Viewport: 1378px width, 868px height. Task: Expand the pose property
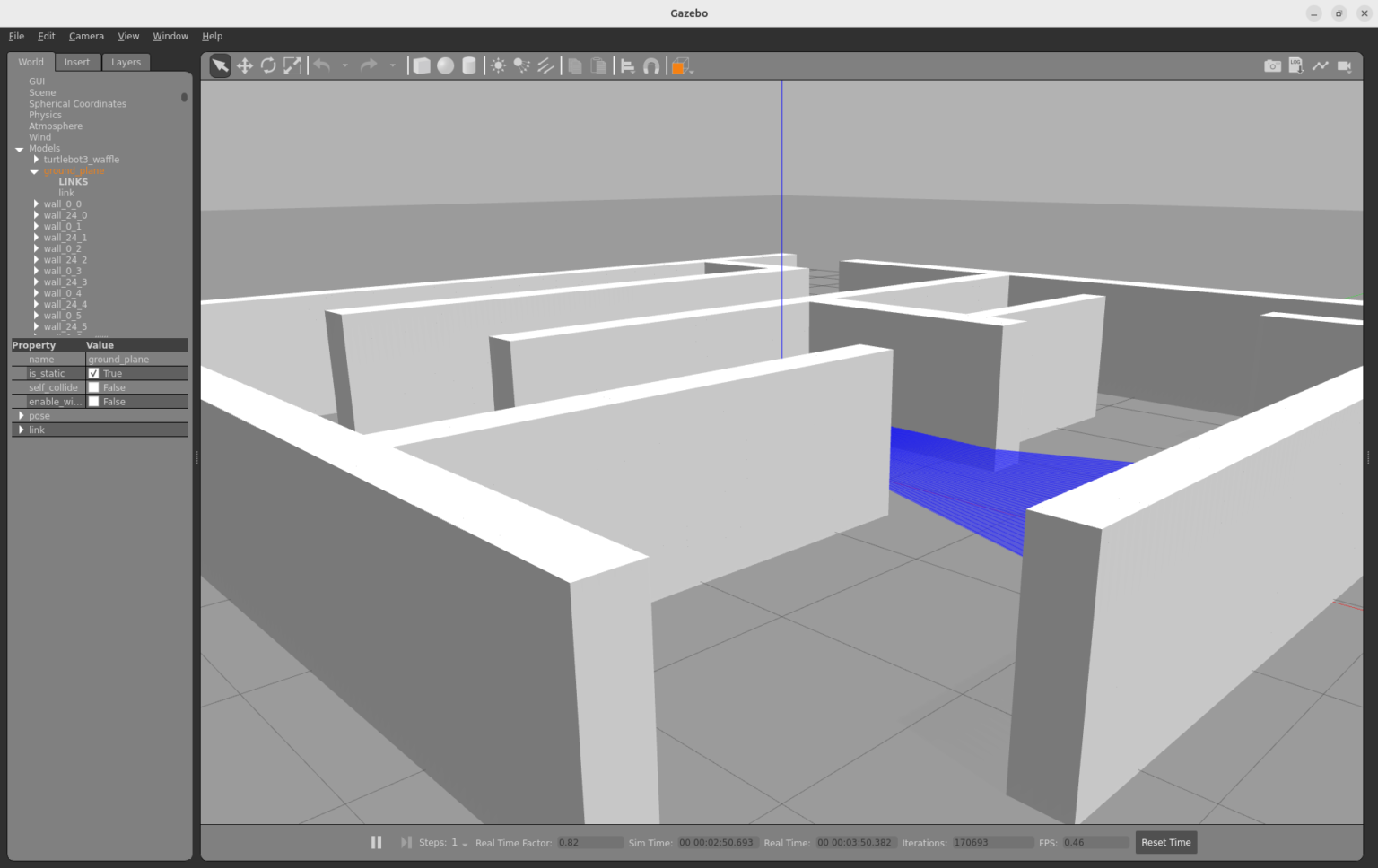[x=21, y=415]
